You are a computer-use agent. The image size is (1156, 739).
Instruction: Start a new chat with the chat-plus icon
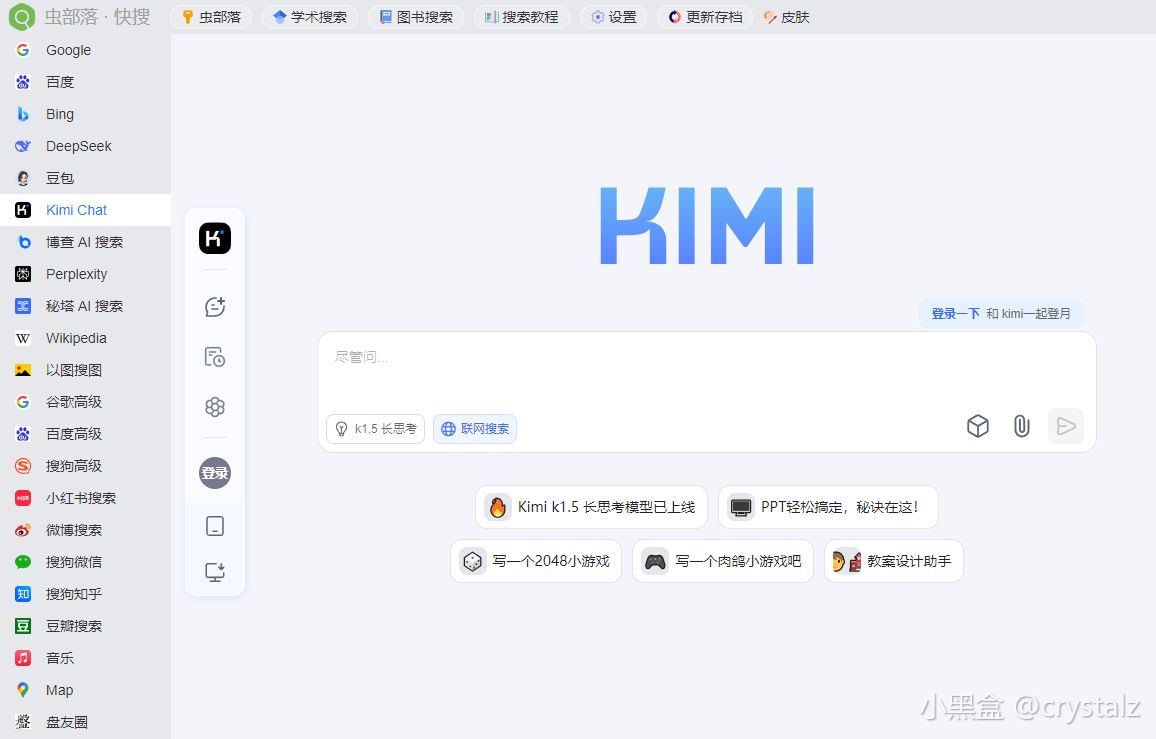(x=215, y=307)
